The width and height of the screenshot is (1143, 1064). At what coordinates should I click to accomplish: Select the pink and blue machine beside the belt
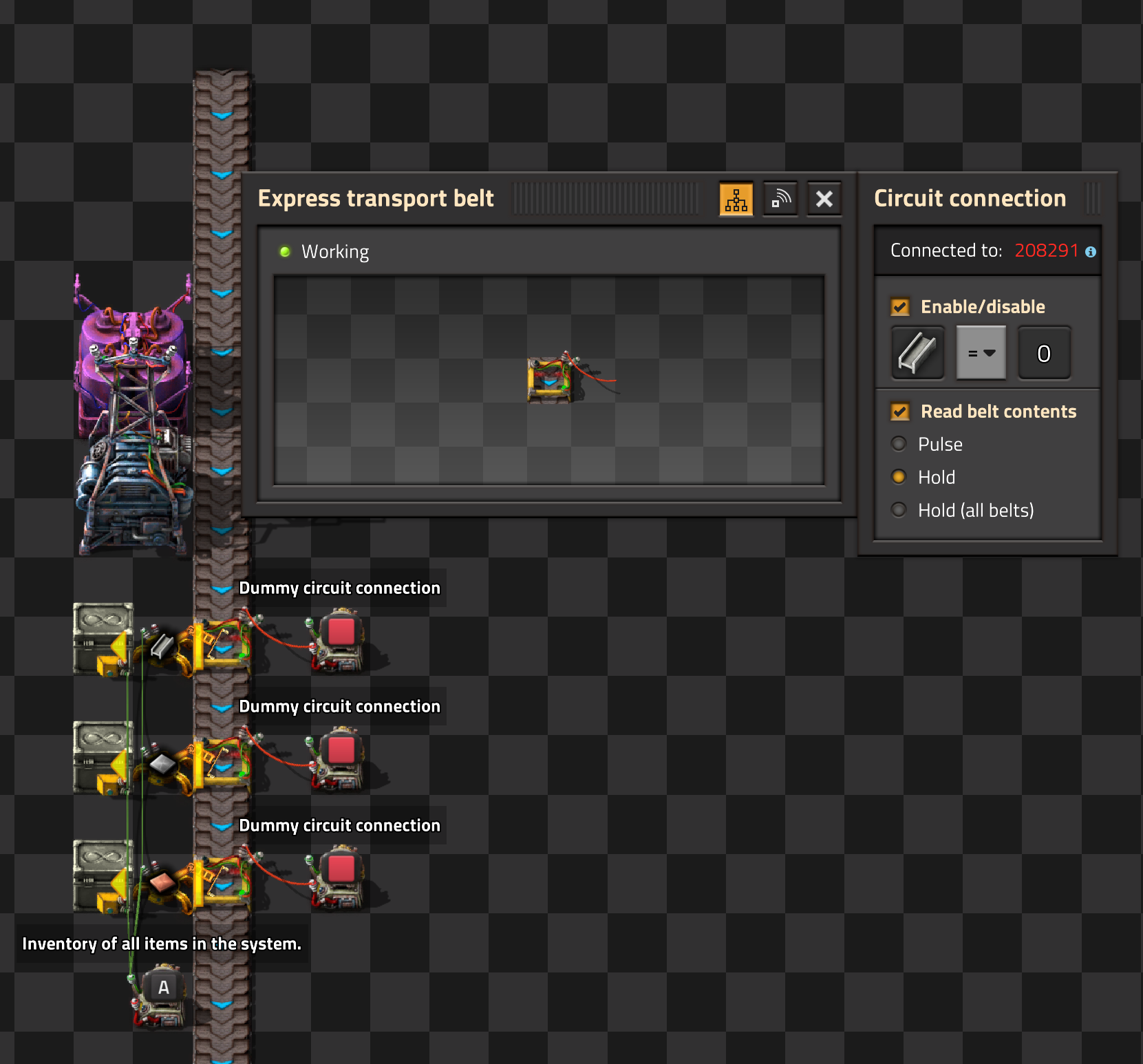(x=133, y=413)
